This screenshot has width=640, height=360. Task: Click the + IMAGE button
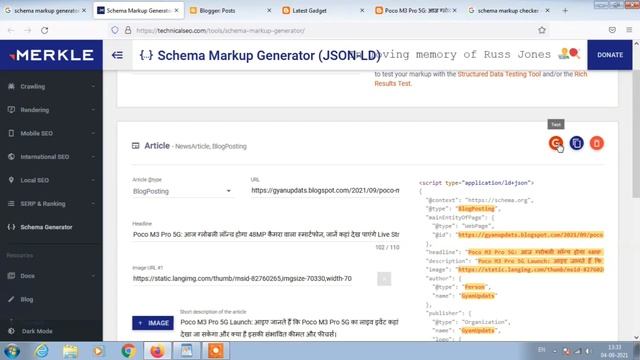tap(153, 323)
